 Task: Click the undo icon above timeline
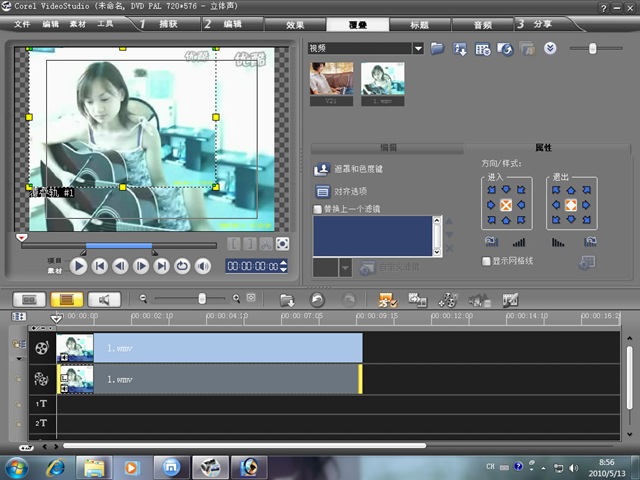tap(317, 299)
